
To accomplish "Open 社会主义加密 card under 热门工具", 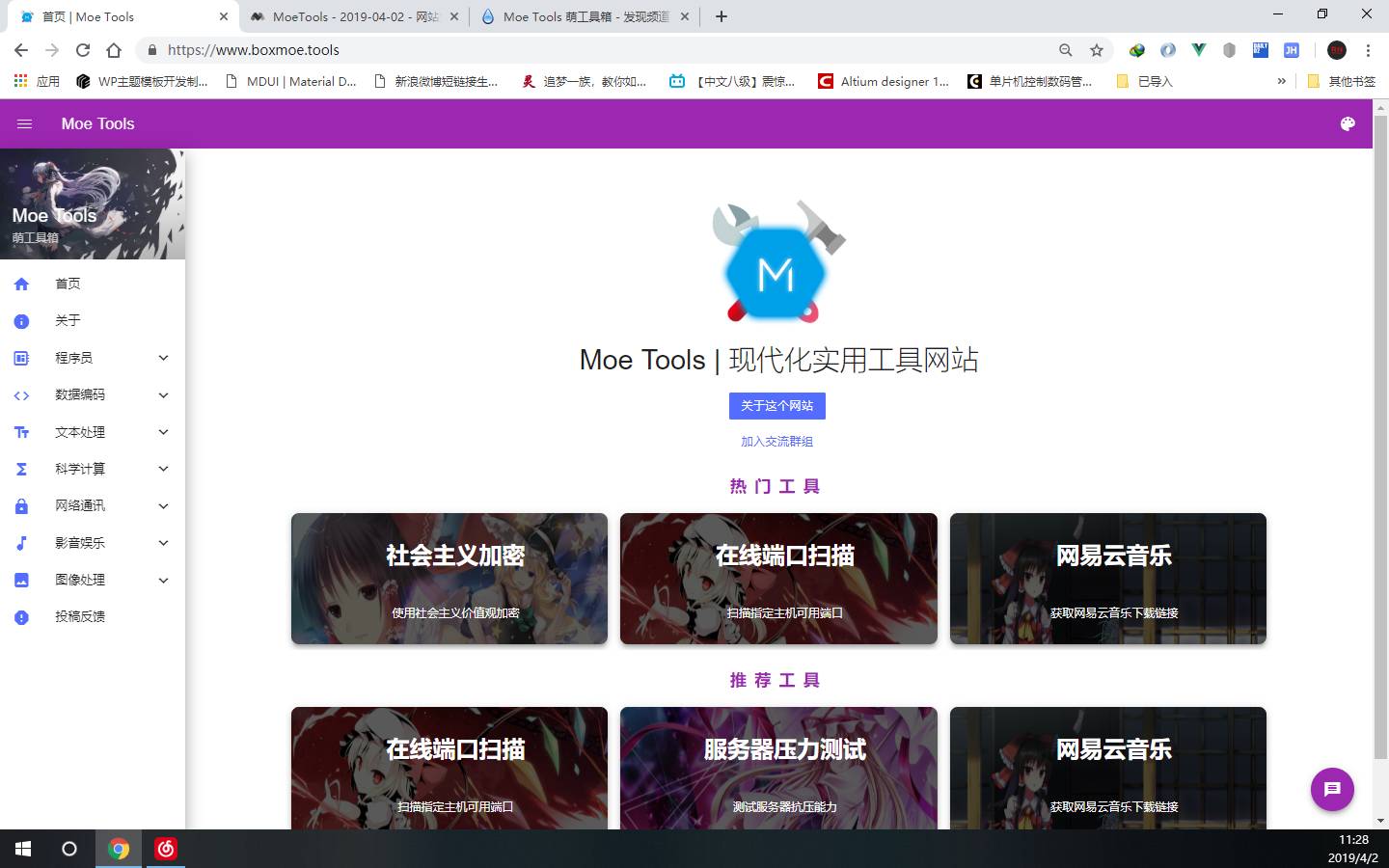I will [x=449, y=579].
